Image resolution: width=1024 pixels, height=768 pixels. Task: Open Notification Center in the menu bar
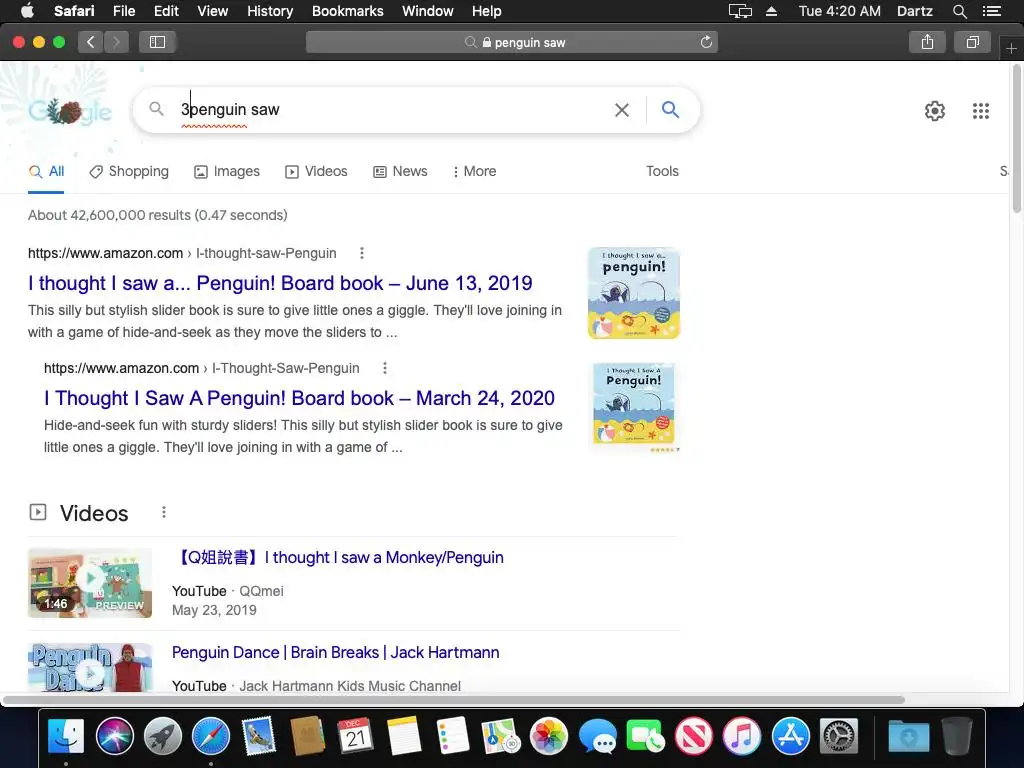tap(992, 11)
